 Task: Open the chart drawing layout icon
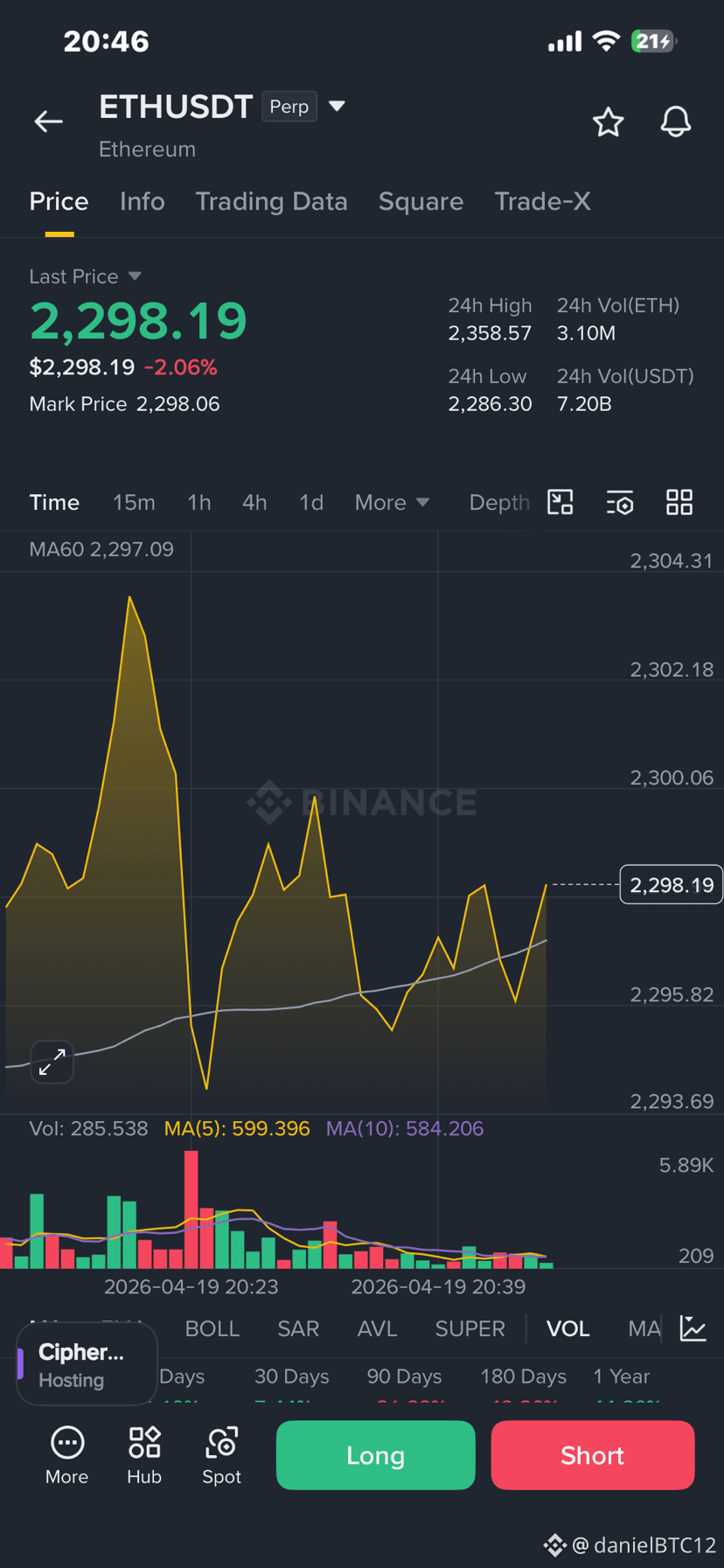[x=560, y=502]
